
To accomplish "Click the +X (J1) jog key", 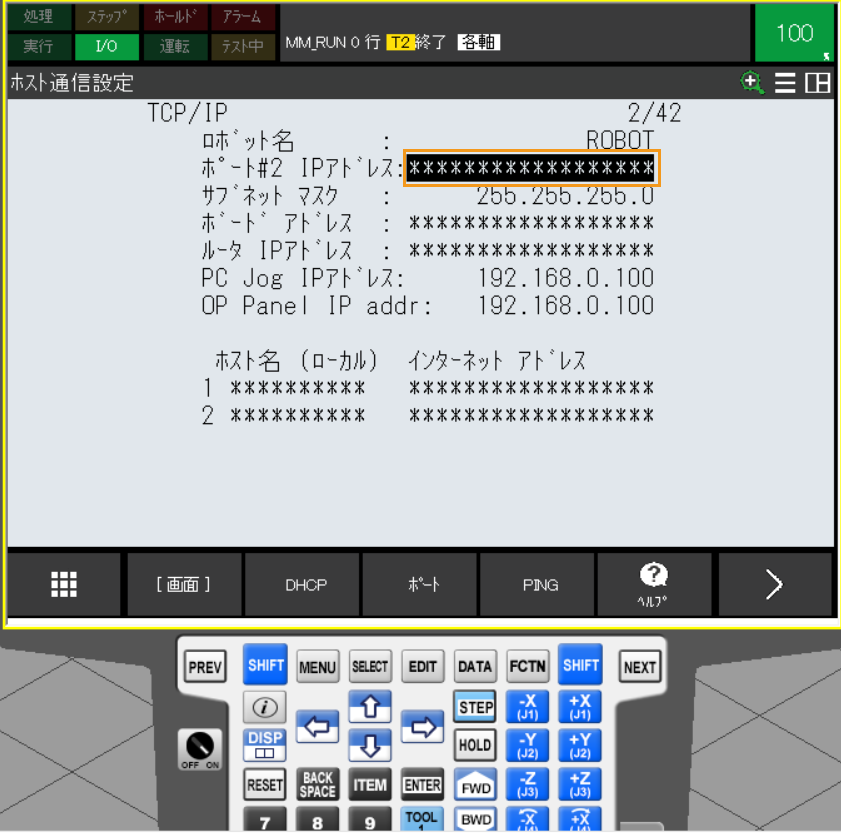I will pos(580,707).
